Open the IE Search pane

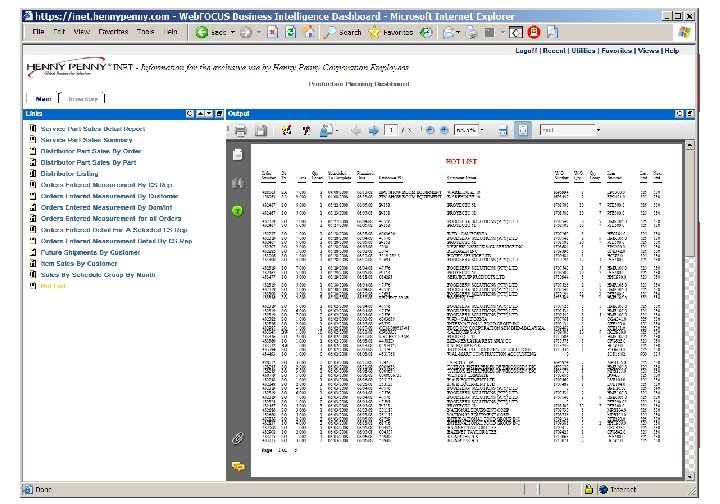pos(343,32)
